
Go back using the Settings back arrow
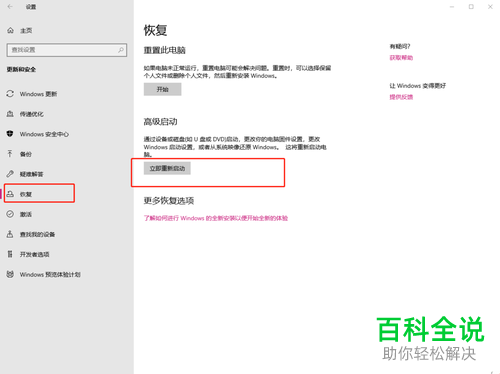[x=10, y=7]
